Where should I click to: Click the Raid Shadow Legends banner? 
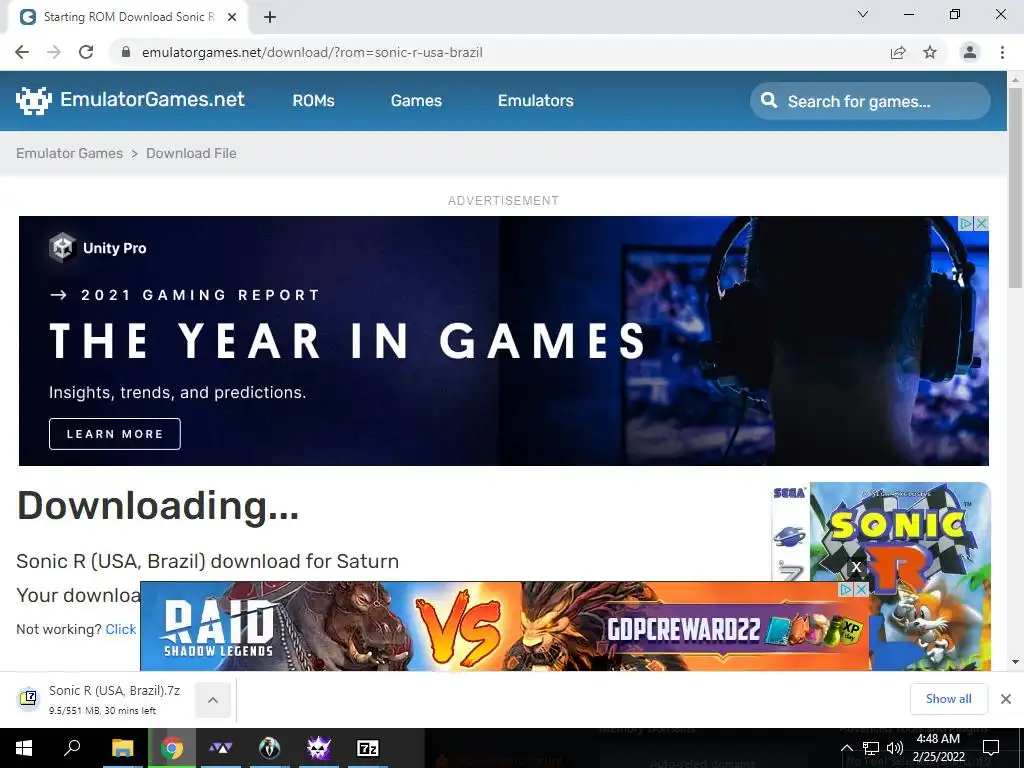(504, 626)
